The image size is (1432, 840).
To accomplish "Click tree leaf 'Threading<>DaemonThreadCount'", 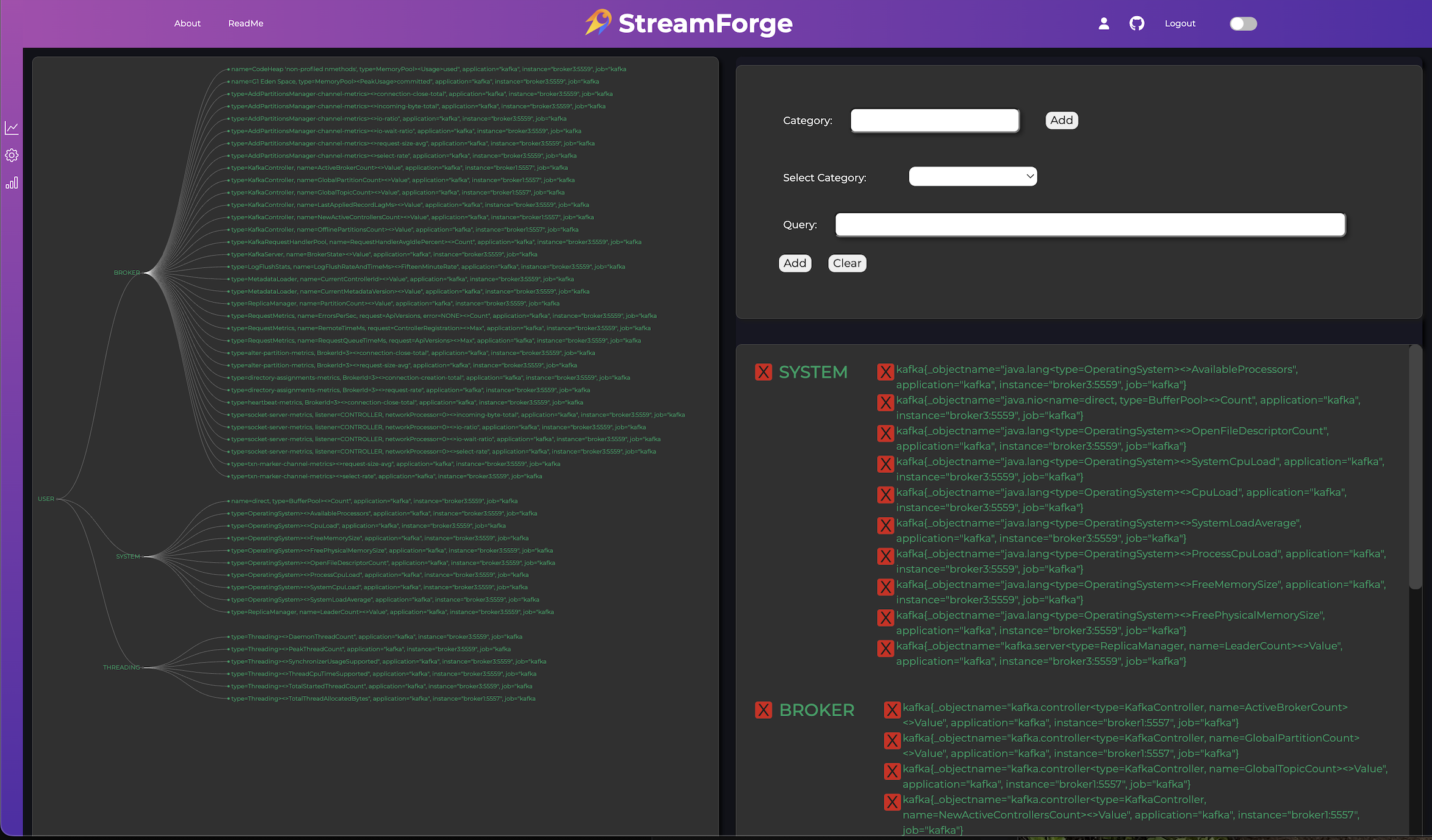I will [x=376, y=636].
